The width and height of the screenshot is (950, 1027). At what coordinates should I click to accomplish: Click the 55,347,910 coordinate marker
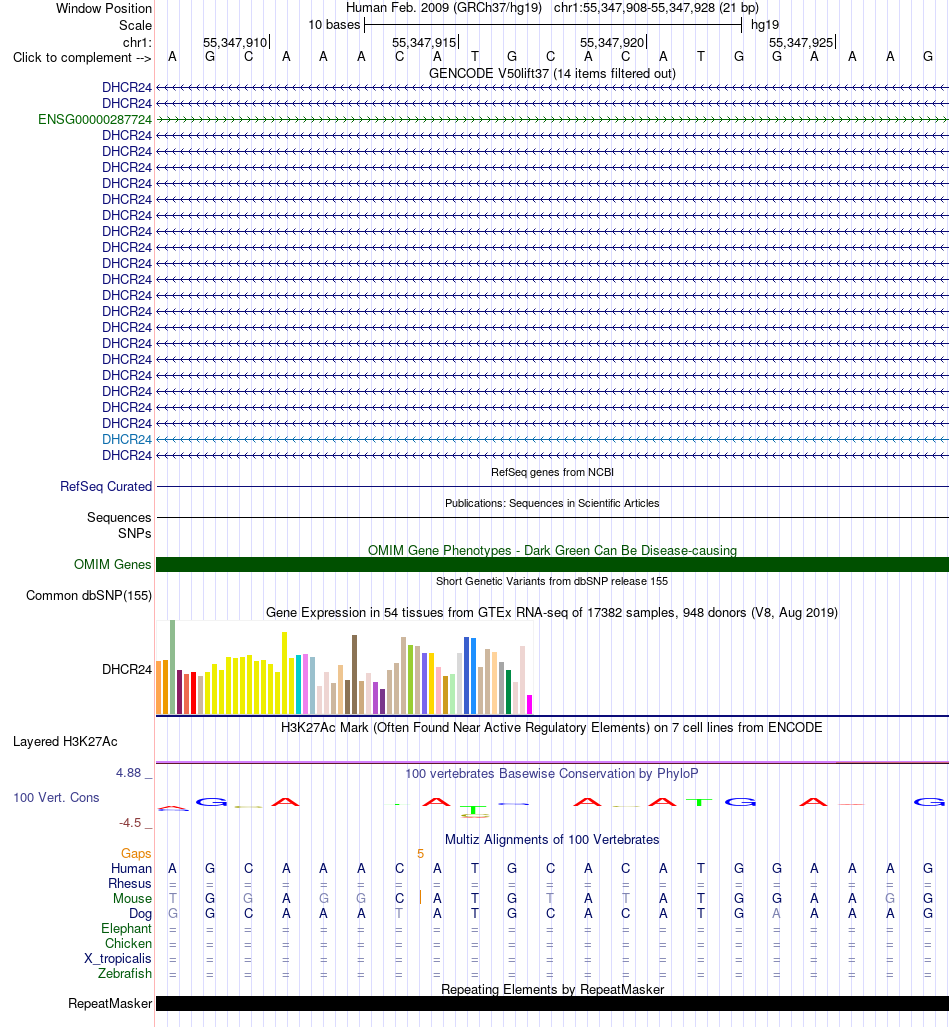tap(235, 43)
